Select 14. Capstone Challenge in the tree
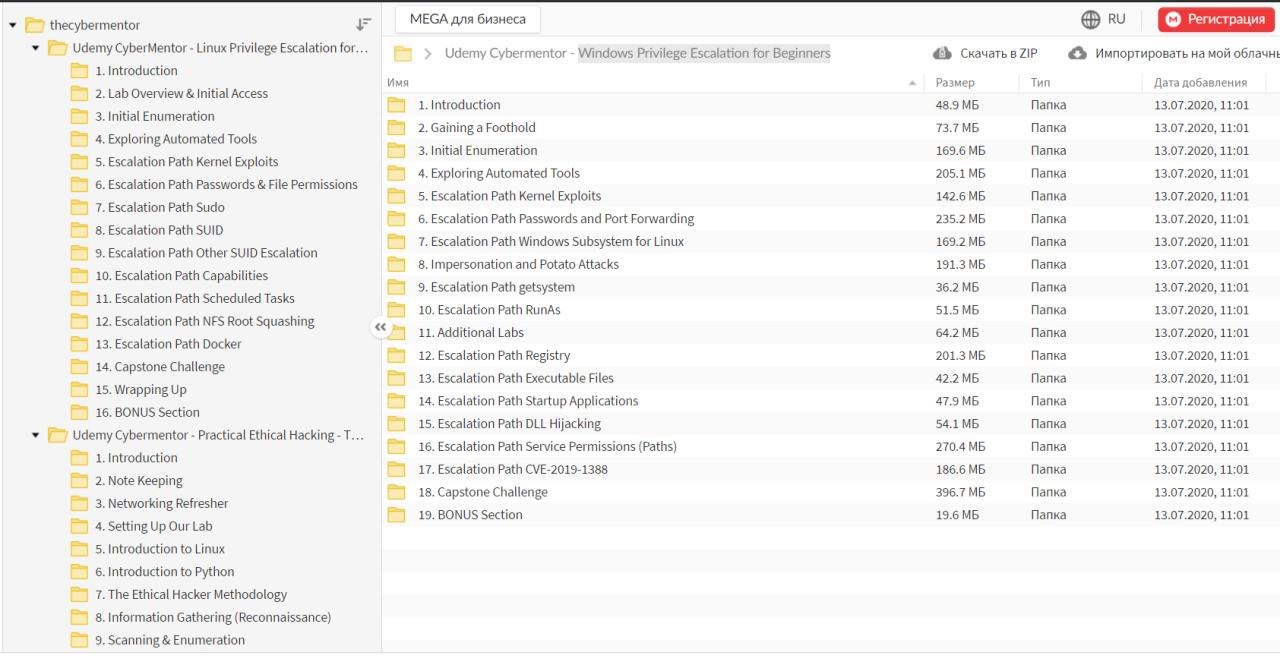 click(x=160, y=367)
